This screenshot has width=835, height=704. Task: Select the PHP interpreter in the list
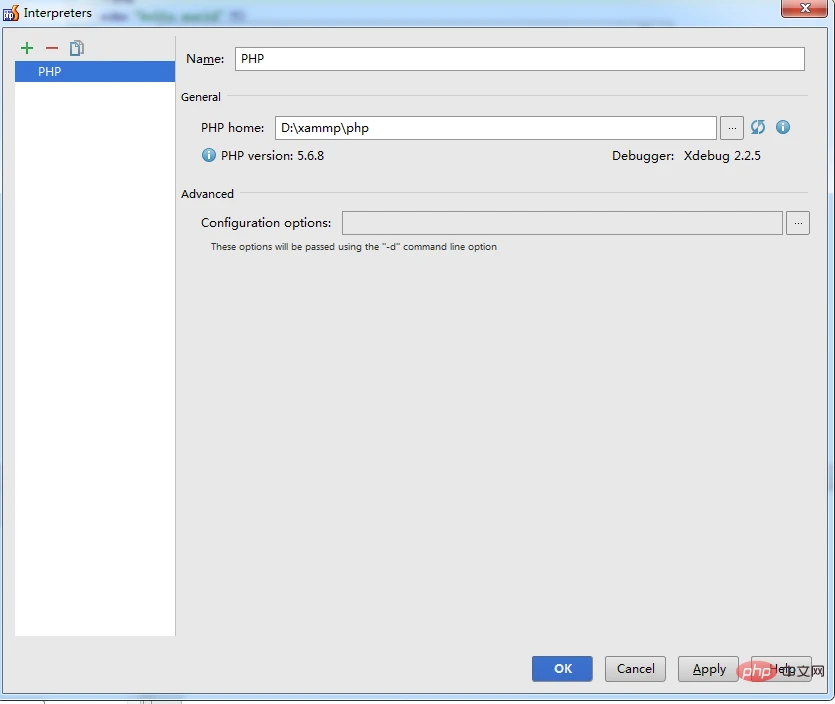[94, 72]
